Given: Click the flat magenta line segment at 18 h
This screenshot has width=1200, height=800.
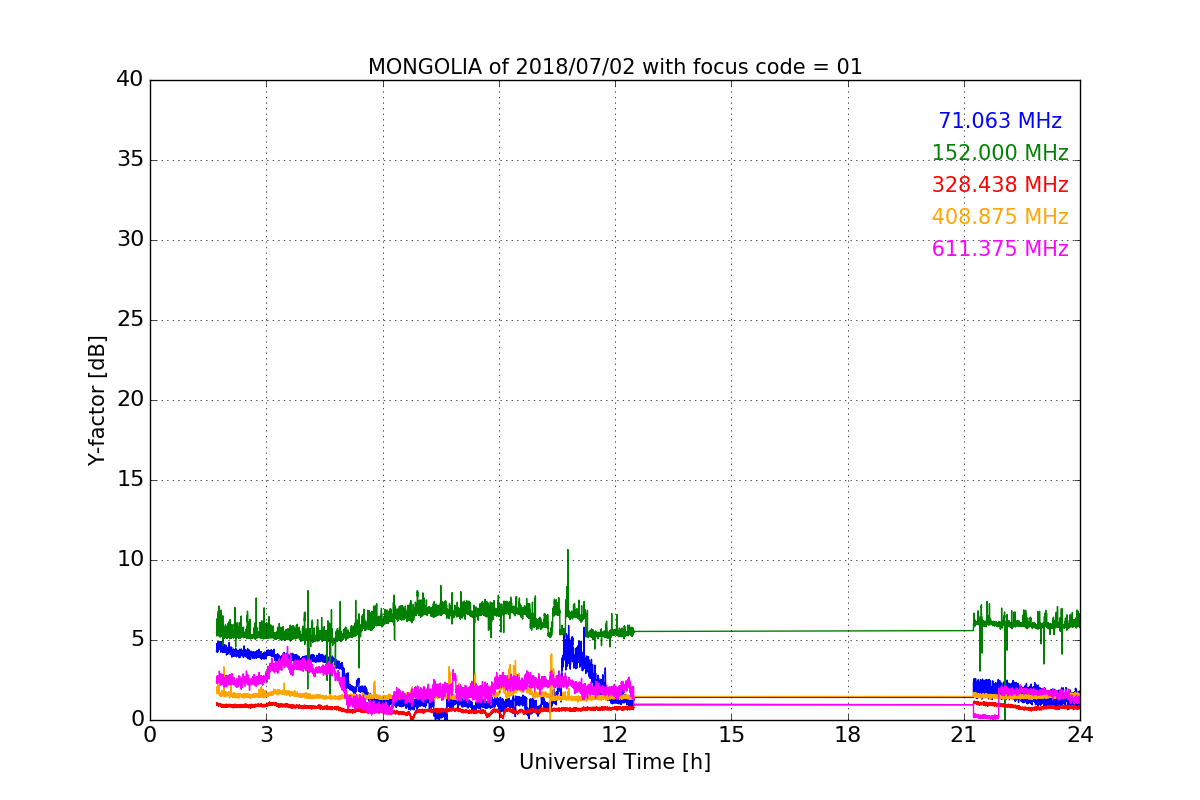Looking at the screenshot, I should 848,705.
